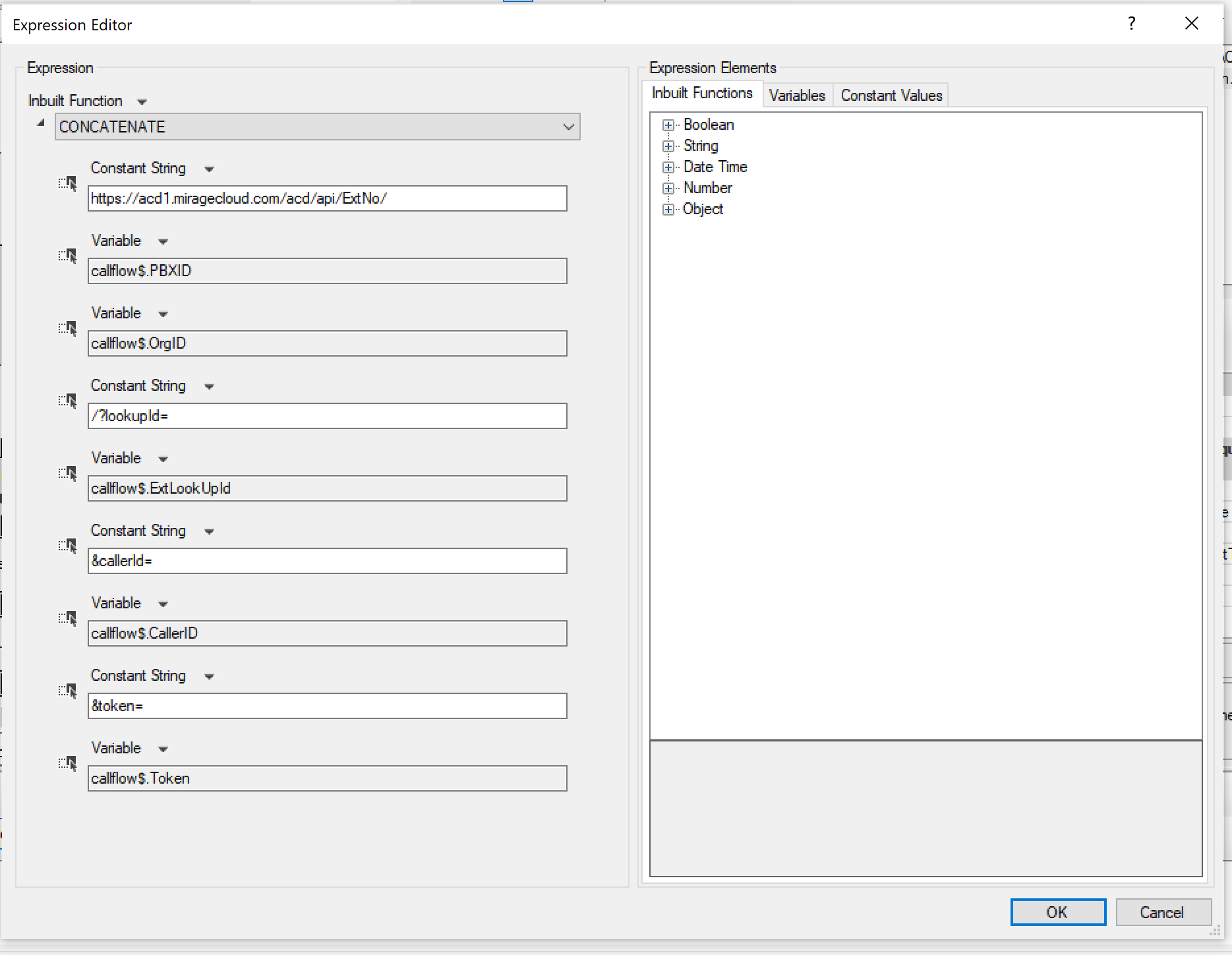The height and width of the screenshot is (955, 1232).
Task: Click select icon beside &token= field
Action: tap(68, 691)
